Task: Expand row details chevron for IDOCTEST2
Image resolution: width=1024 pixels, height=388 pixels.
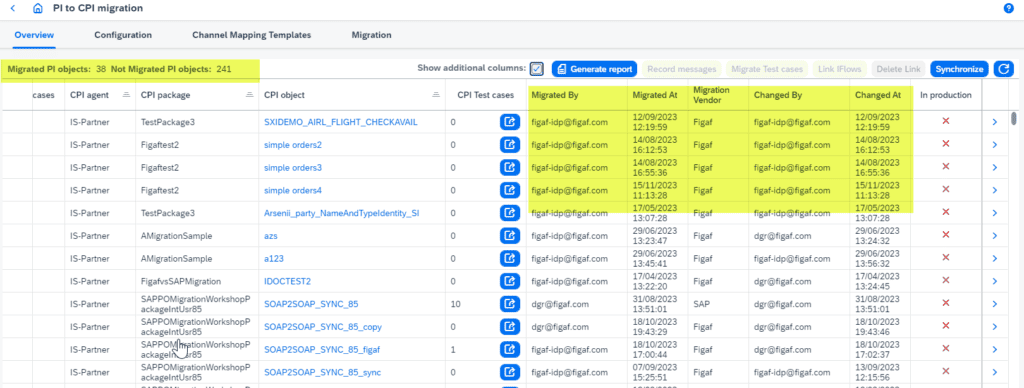Action: coord(995,281)
